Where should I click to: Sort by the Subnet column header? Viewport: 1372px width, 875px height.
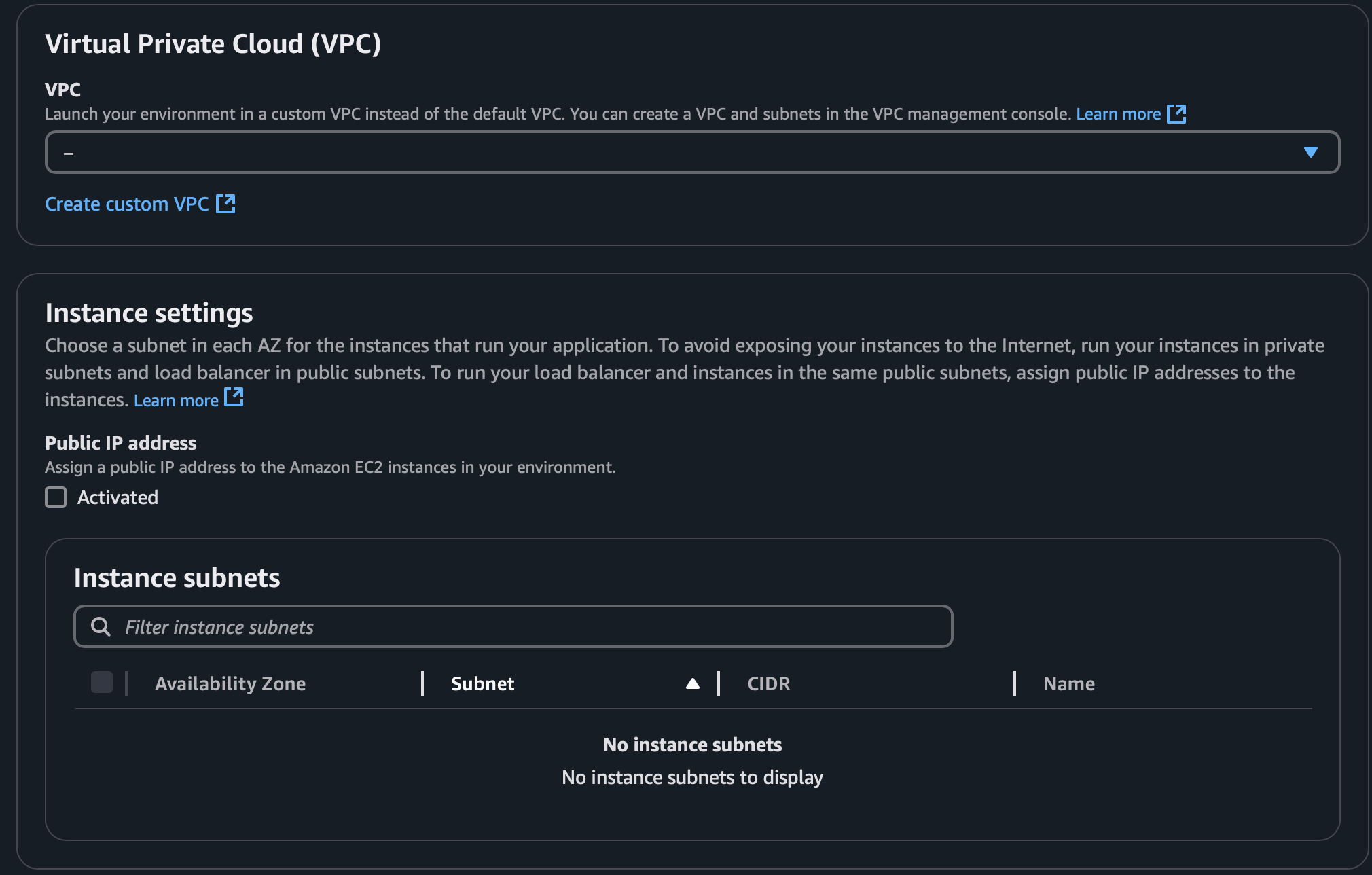coord(482,683)
